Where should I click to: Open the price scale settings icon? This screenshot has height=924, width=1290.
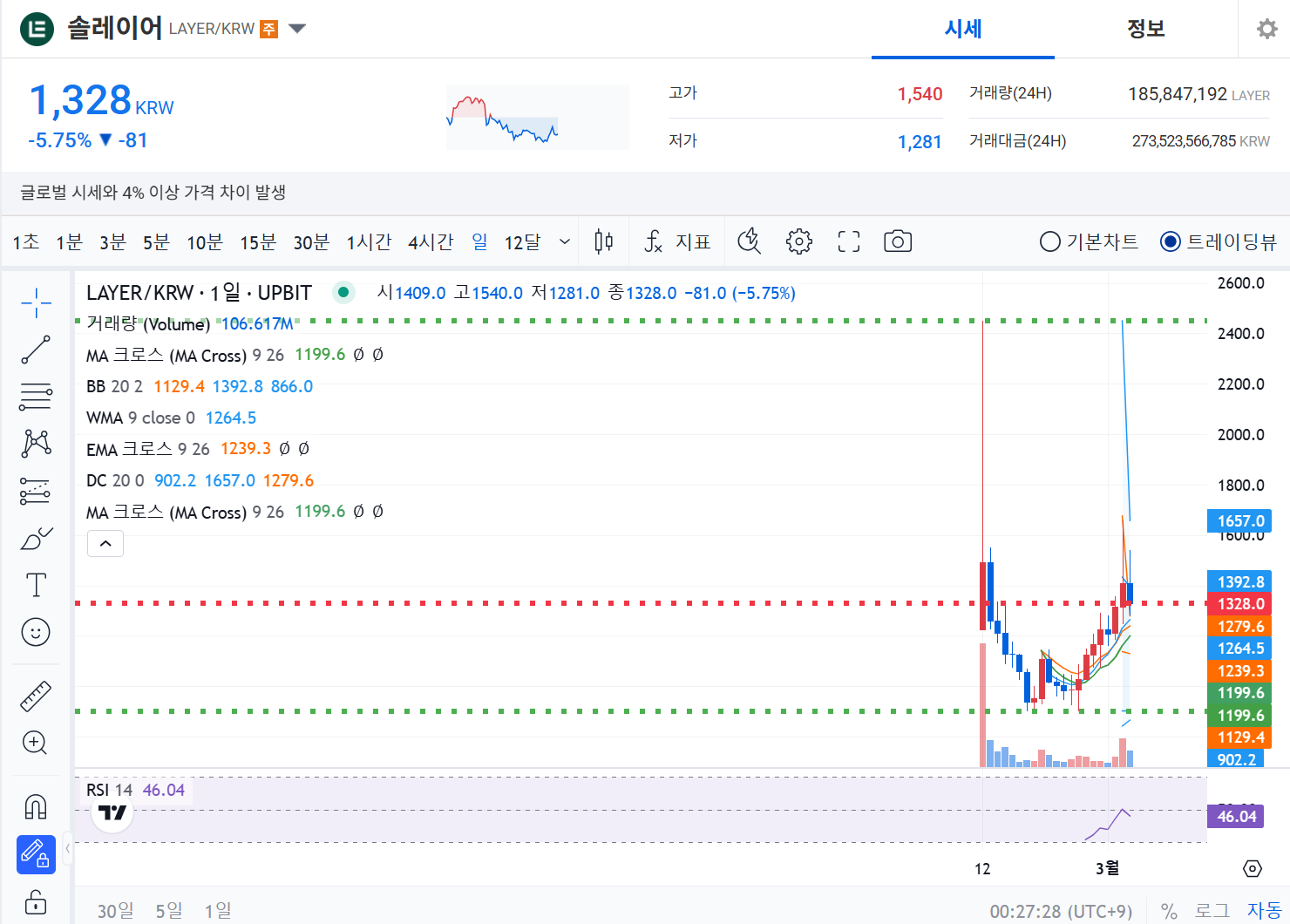1252,868
